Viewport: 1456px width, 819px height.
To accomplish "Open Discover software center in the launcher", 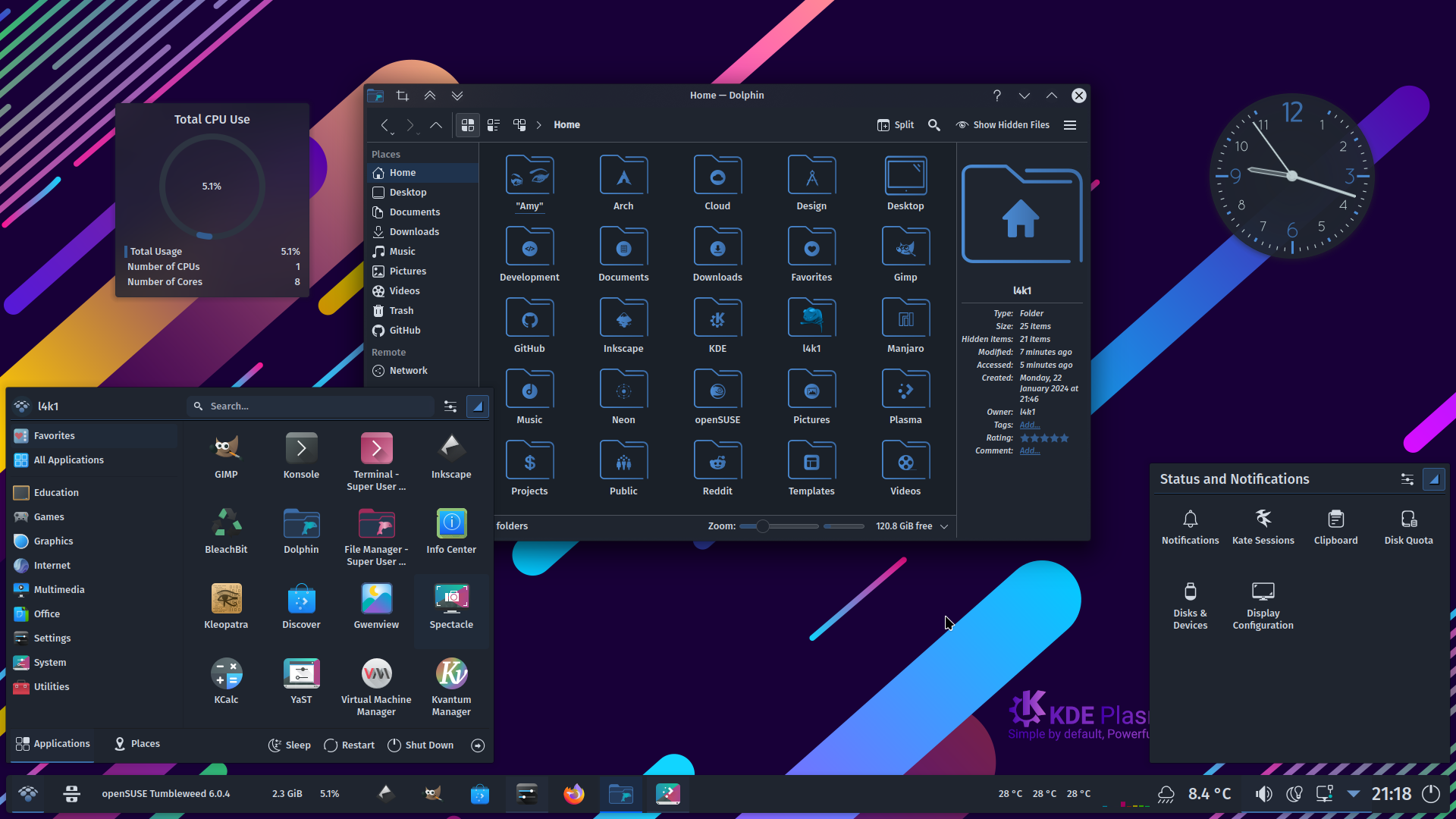I will coord(301,606).
